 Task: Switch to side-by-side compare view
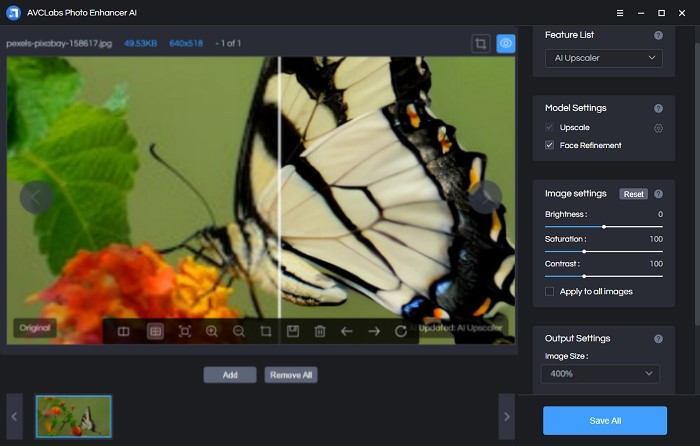(x=124, y=331)
